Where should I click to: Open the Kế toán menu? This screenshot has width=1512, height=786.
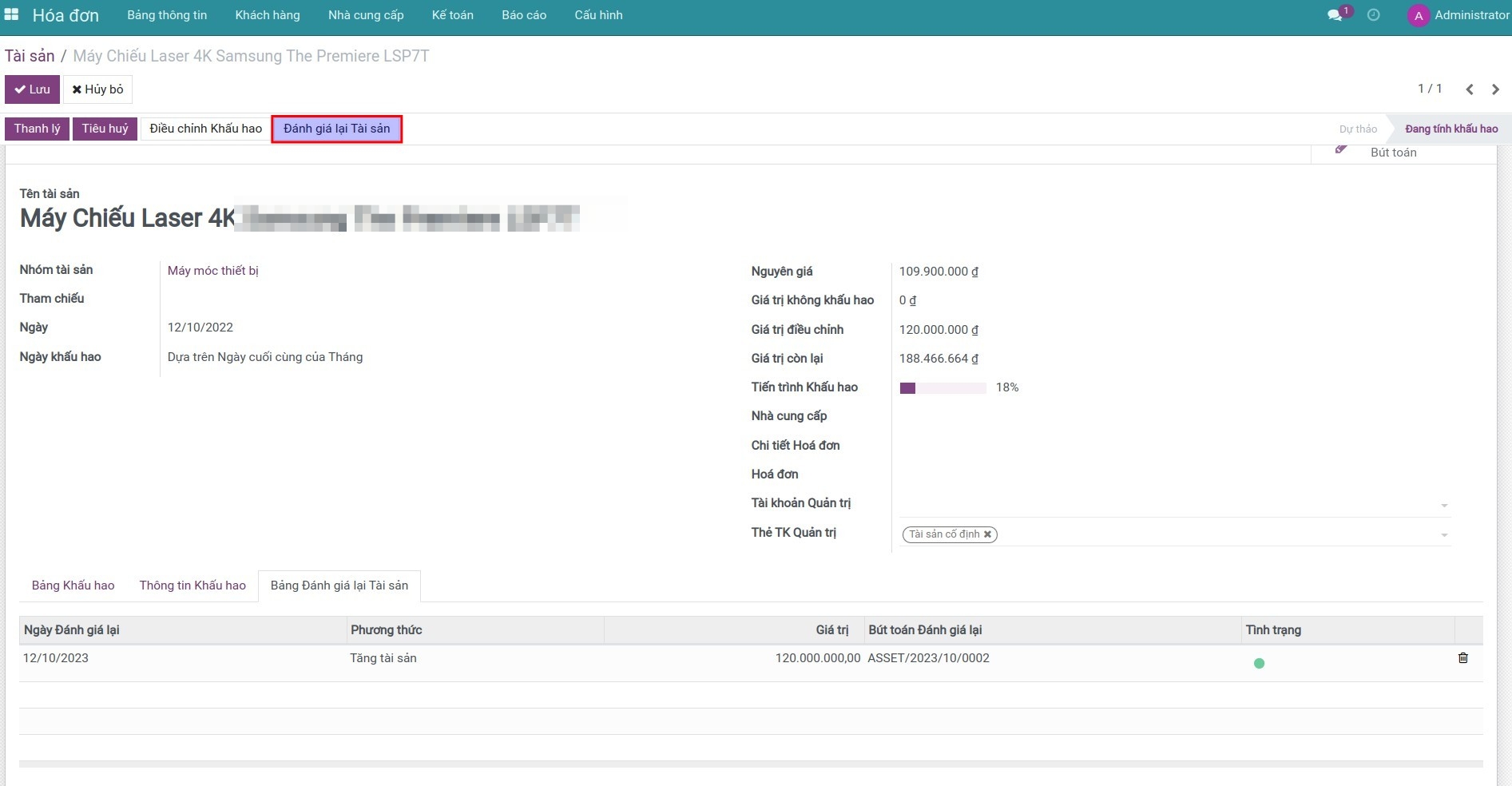[452, 15]
